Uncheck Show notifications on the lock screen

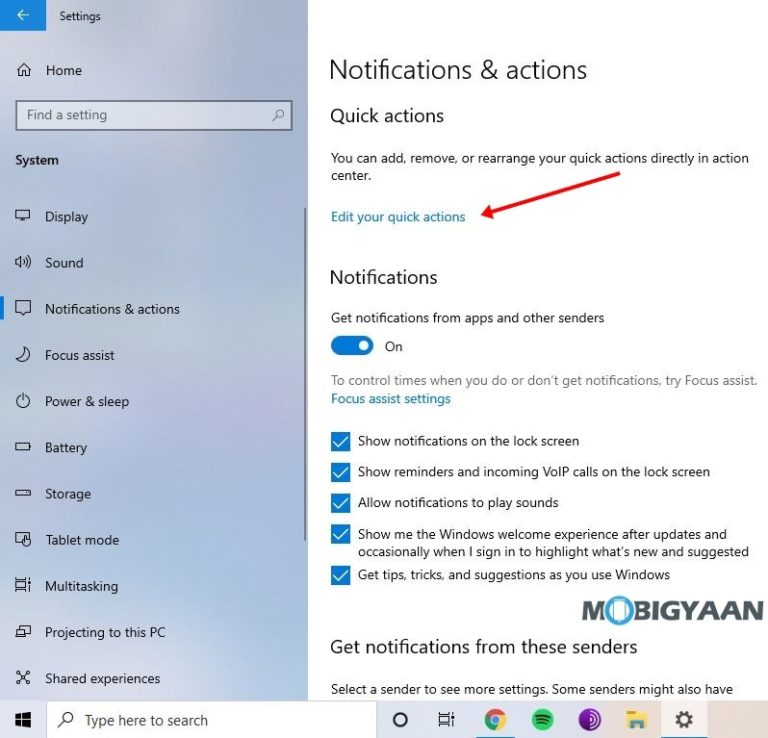[x=340, y=441]
